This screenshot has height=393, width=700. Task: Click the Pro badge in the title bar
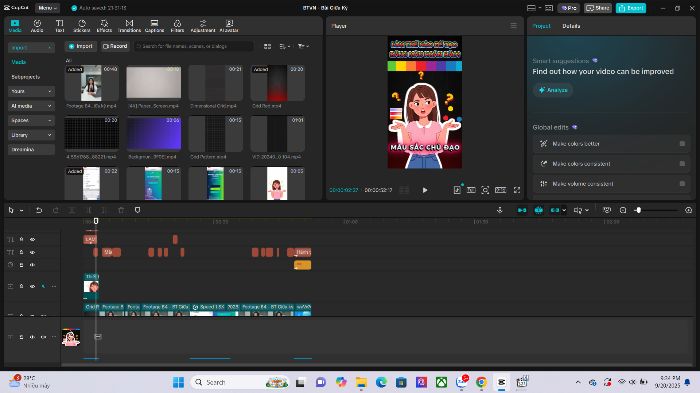point(568,8)
